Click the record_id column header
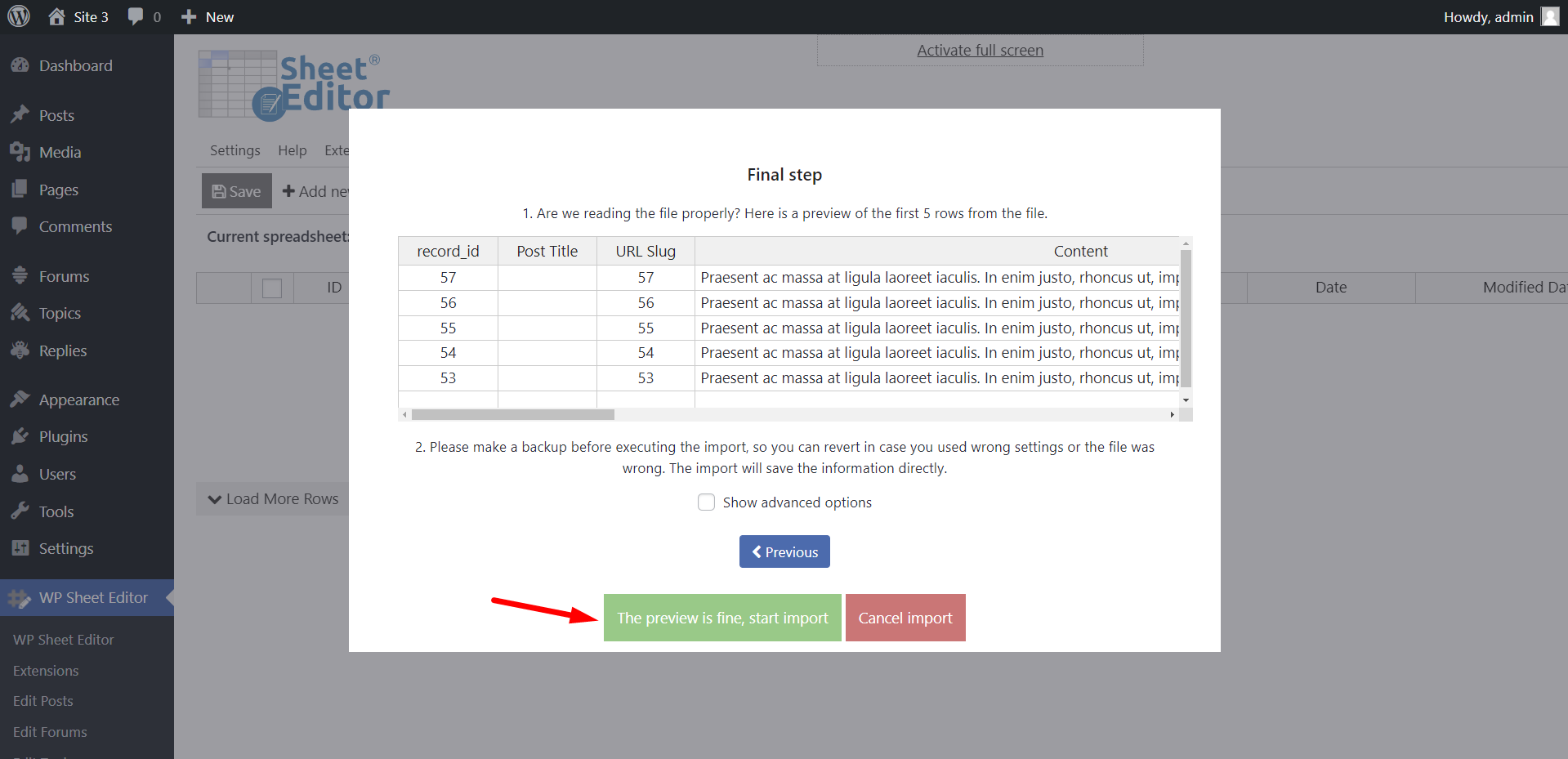 448,252
